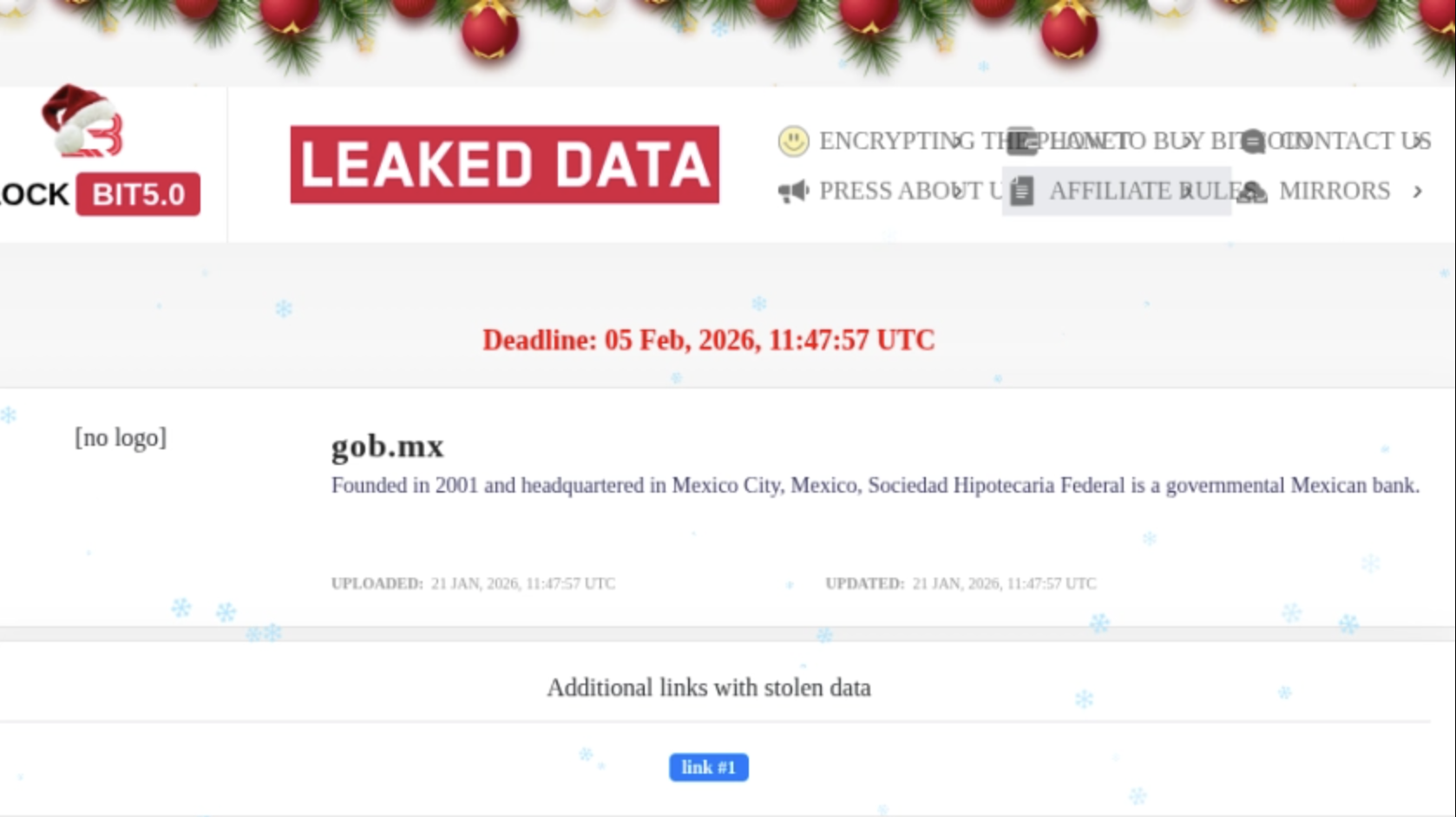
Task: Open the MIRRORS menu item text
Action: tap(1335, 191)
